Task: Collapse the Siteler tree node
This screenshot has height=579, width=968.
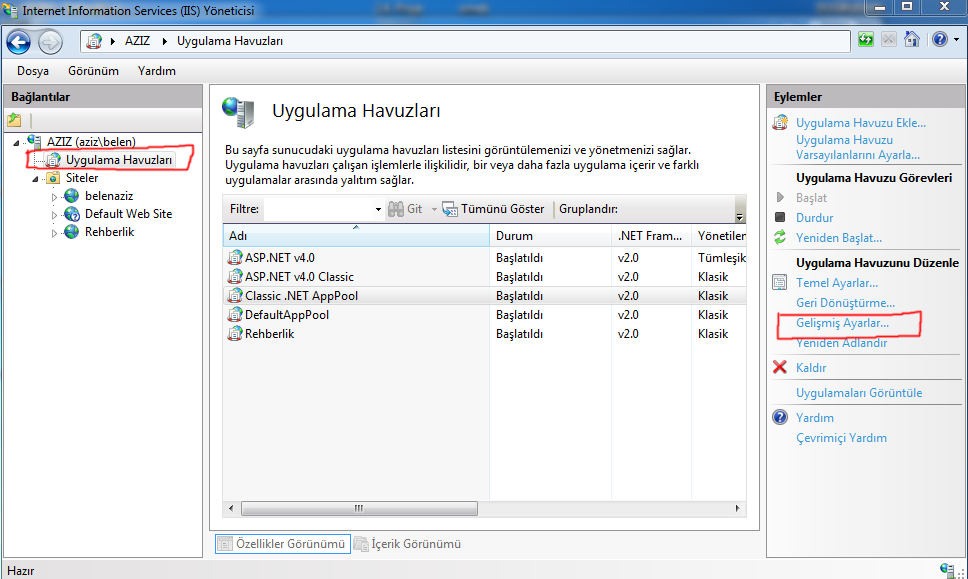Action: point(37,179)
